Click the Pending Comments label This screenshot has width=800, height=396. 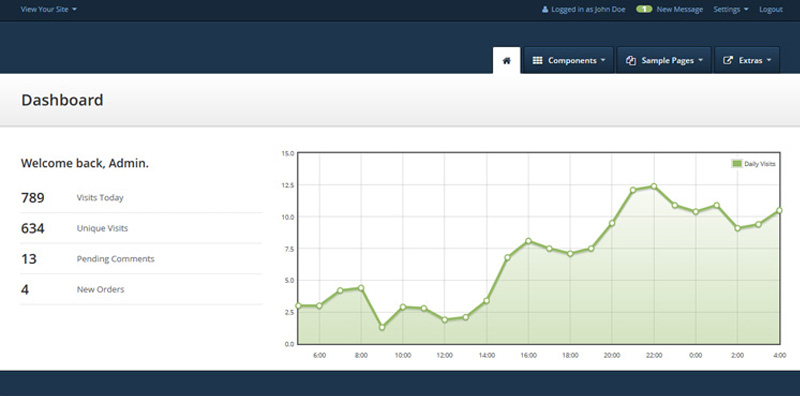(x=115, y=259)
